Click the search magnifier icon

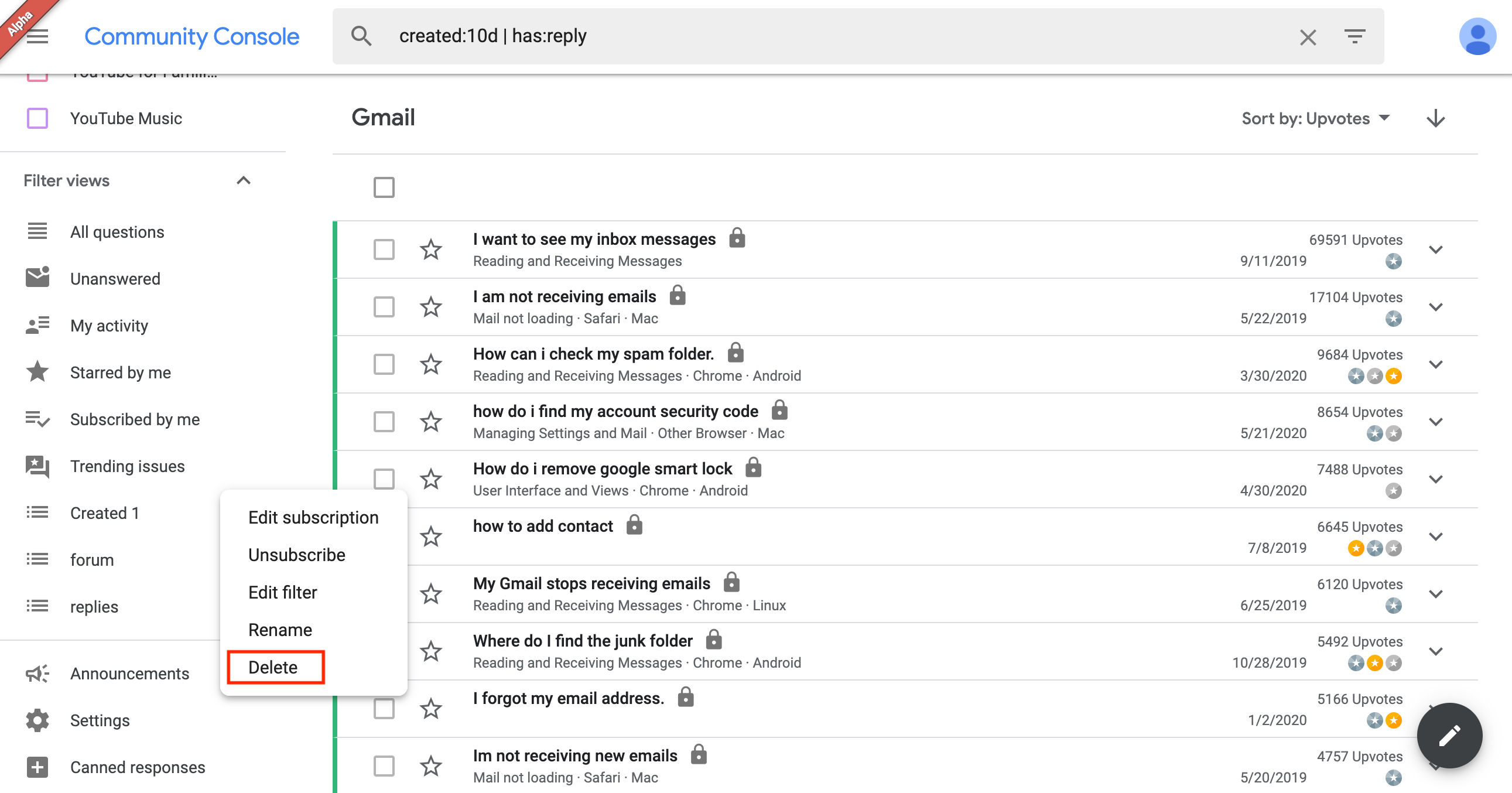361,36
